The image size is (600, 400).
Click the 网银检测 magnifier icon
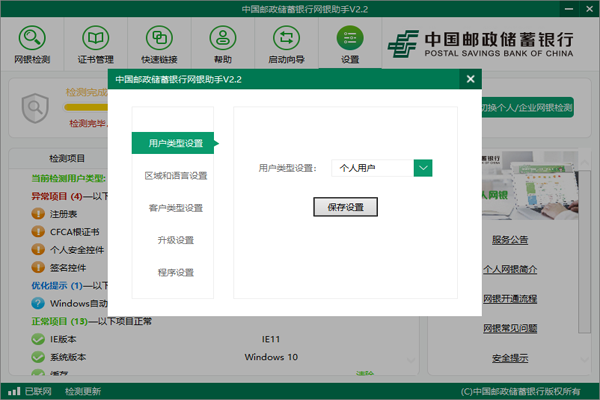33,39
